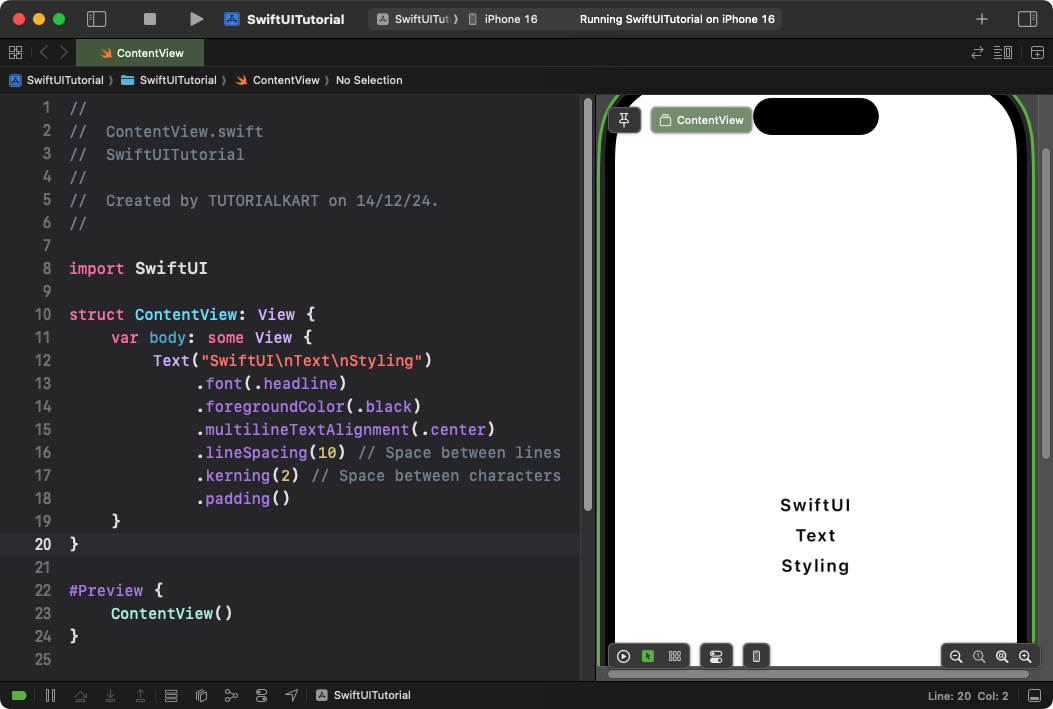Viewport: 1053px width, 709px height.
Task: Toggle the inspector panel on the right
Action: click(1027, 19)
